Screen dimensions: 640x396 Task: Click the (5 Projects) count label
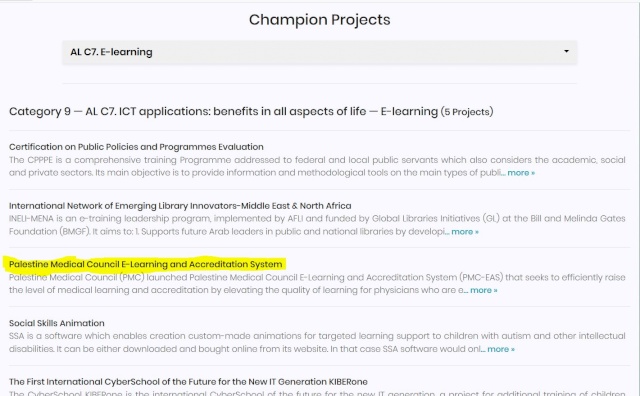467,112
